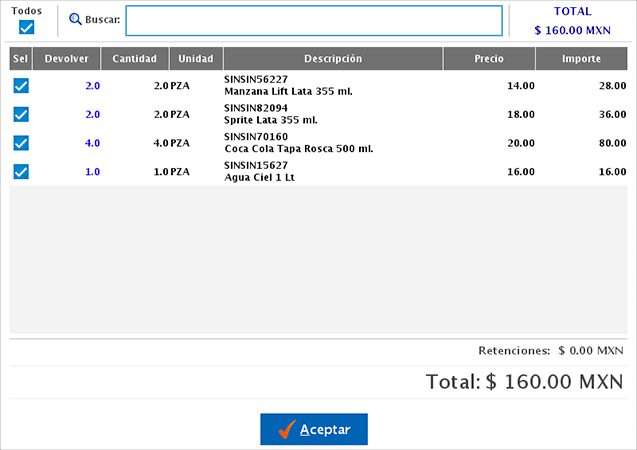The width and height of the screenshot is (637, 450).
Task: Click the 14.00 price cell
Action: tap(521, 86)
